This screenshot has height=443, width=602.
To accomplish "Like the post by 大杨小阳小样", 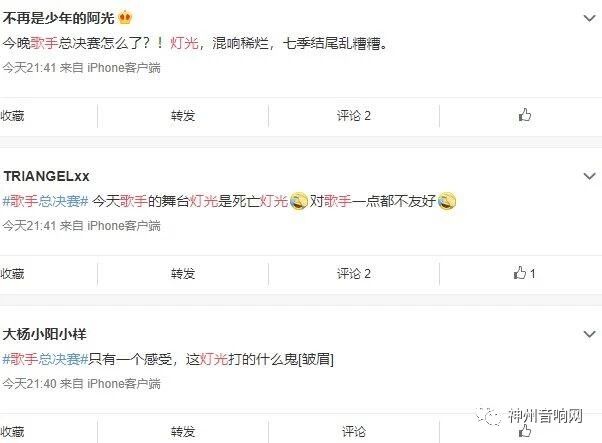I will [524, 431].
